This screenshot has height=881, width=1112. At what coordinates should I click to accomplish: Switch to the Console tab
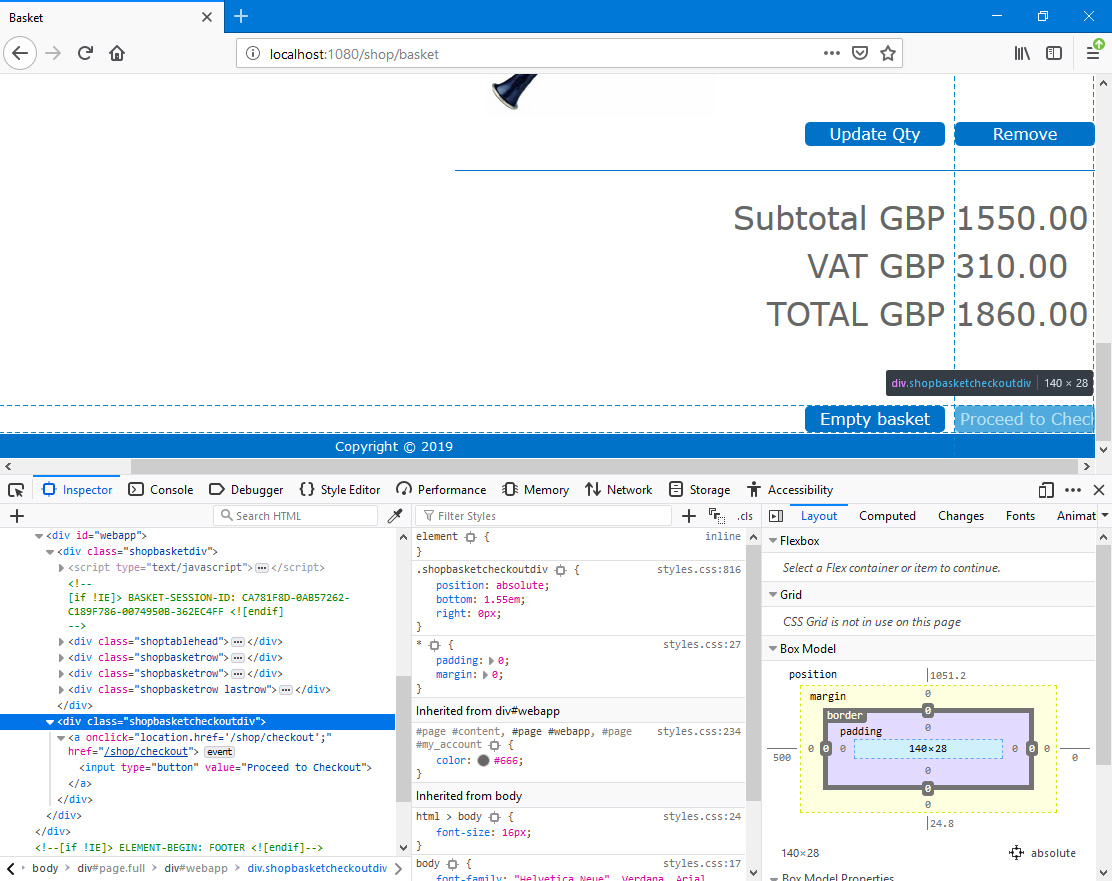click(161, 490)
